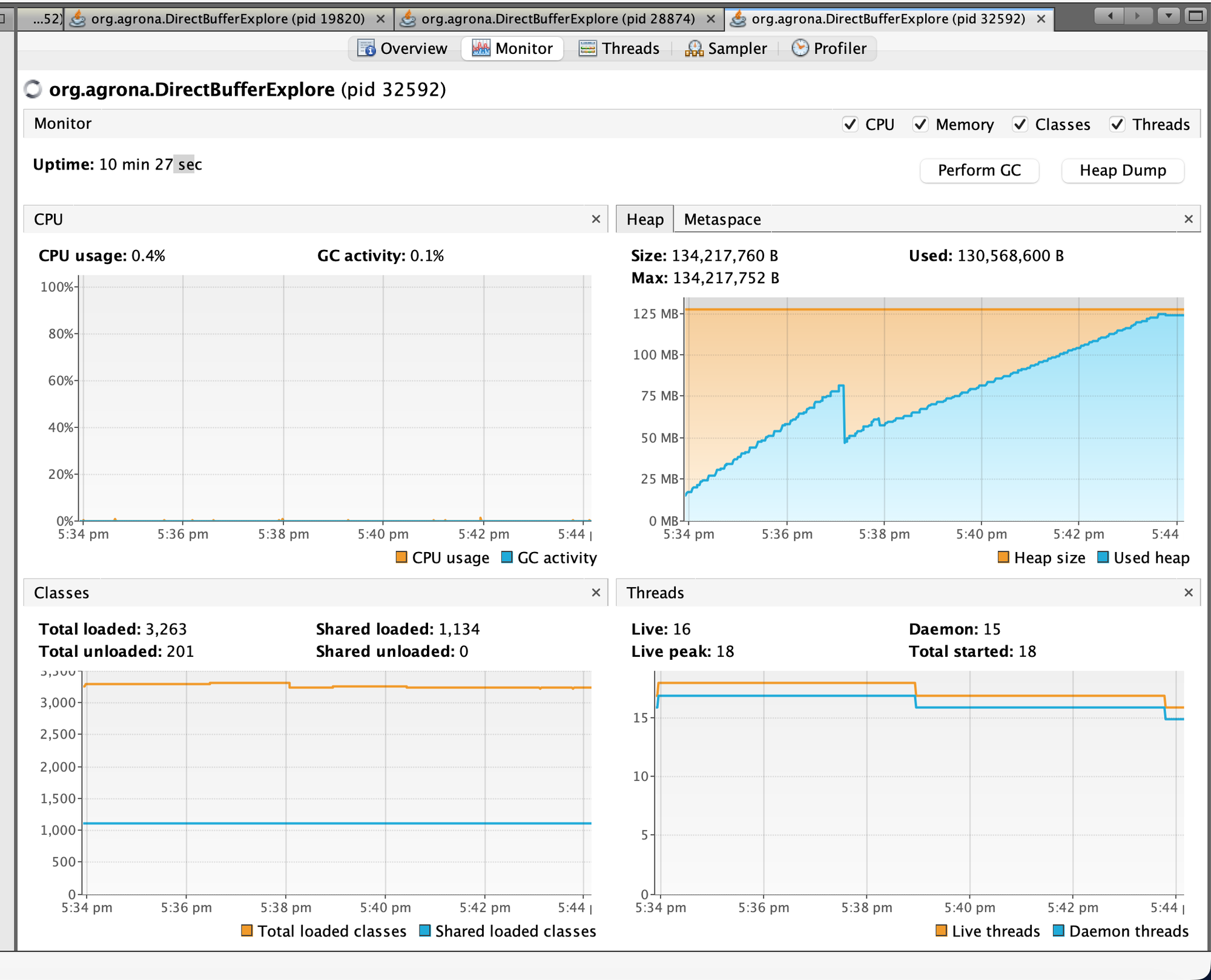Select the pid 32592 document tab

pos(888,19)
